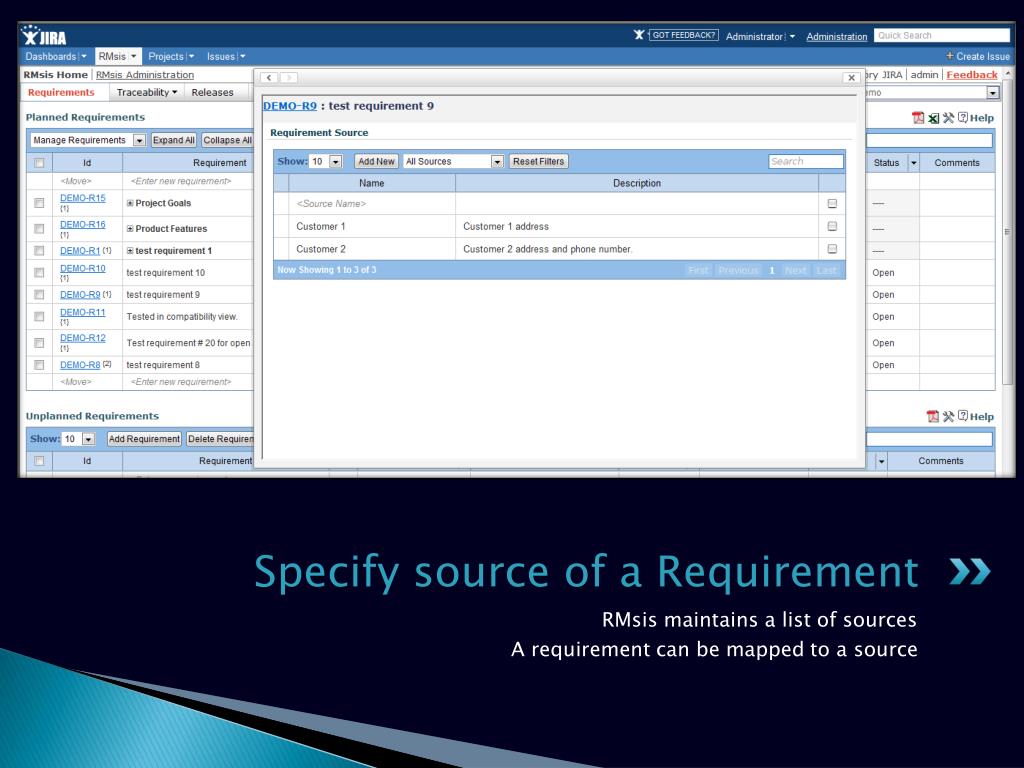Open the Manage Requirements dropdown
This screenshot has width=1024, height=768.
point(139,140)
